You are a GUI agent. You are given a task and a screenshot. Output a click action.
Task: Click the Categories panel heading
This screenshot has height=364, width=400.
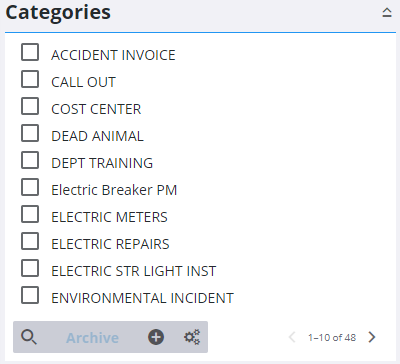[58, 13]
